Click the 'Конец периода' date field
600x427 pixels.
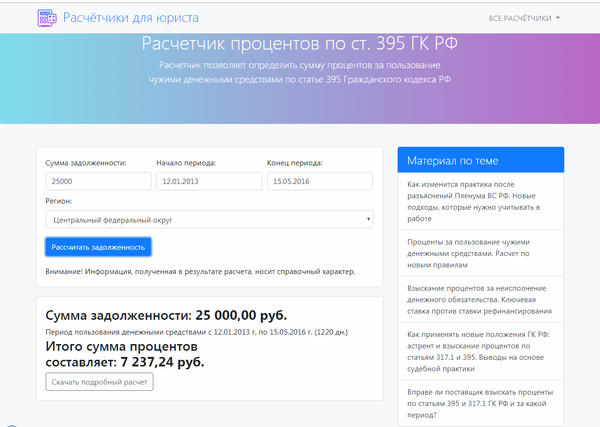(x=318, y=181)
